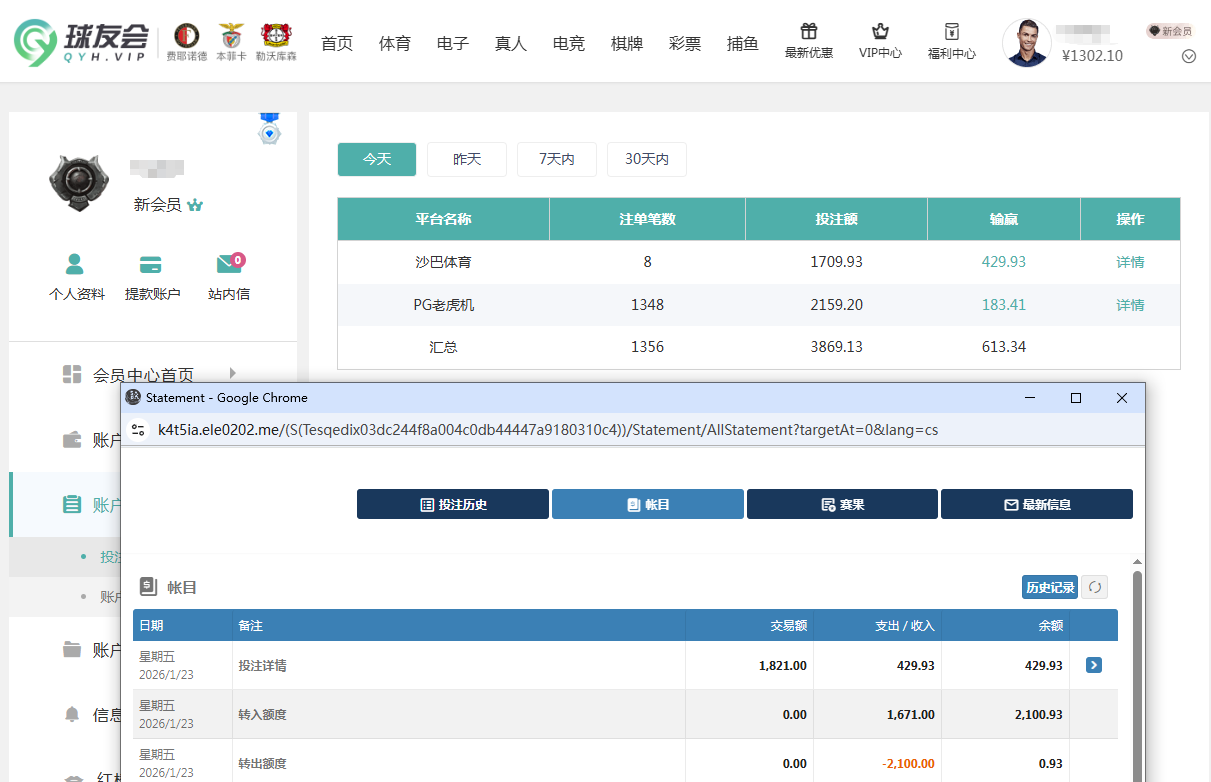
Task: Click the site info icon in address bar
Action: (139, 430)
